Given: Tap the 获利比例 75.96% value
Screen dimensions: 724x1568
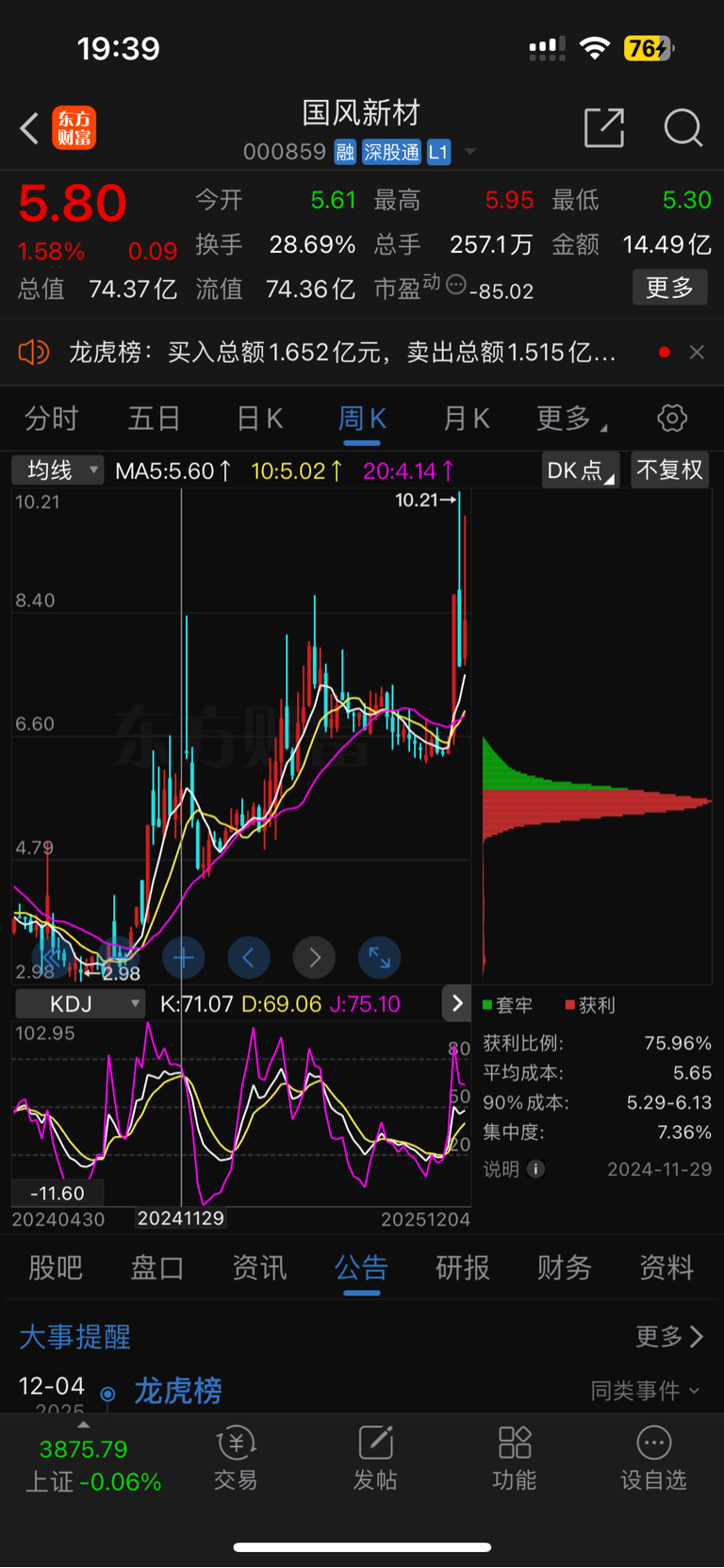Looking at the screenshot, I should [x=678, y=1043].
